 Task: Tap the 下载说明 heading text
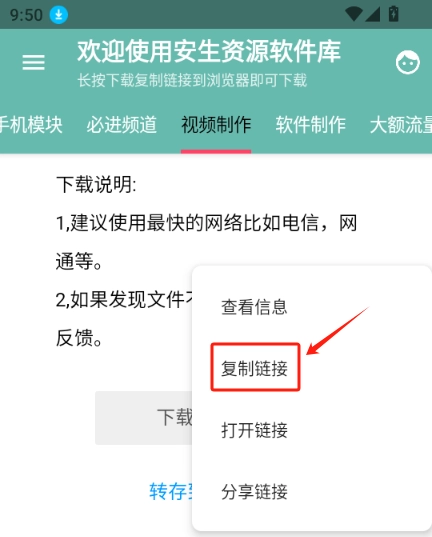coord(96,185)
